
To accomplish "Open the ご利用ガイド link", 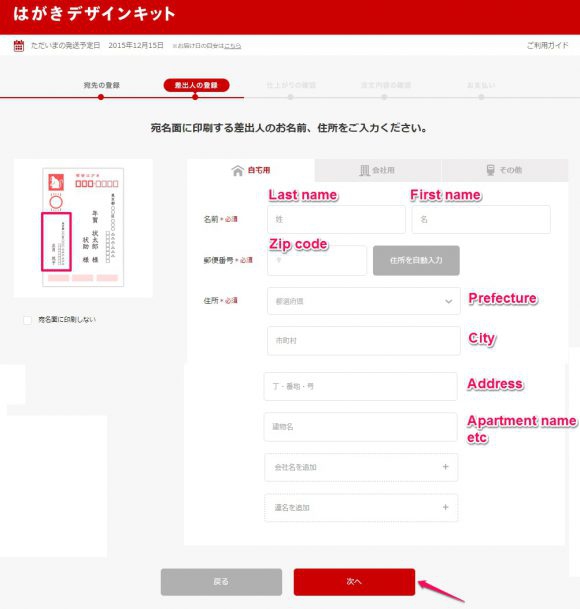I will (x=547, y=45).
